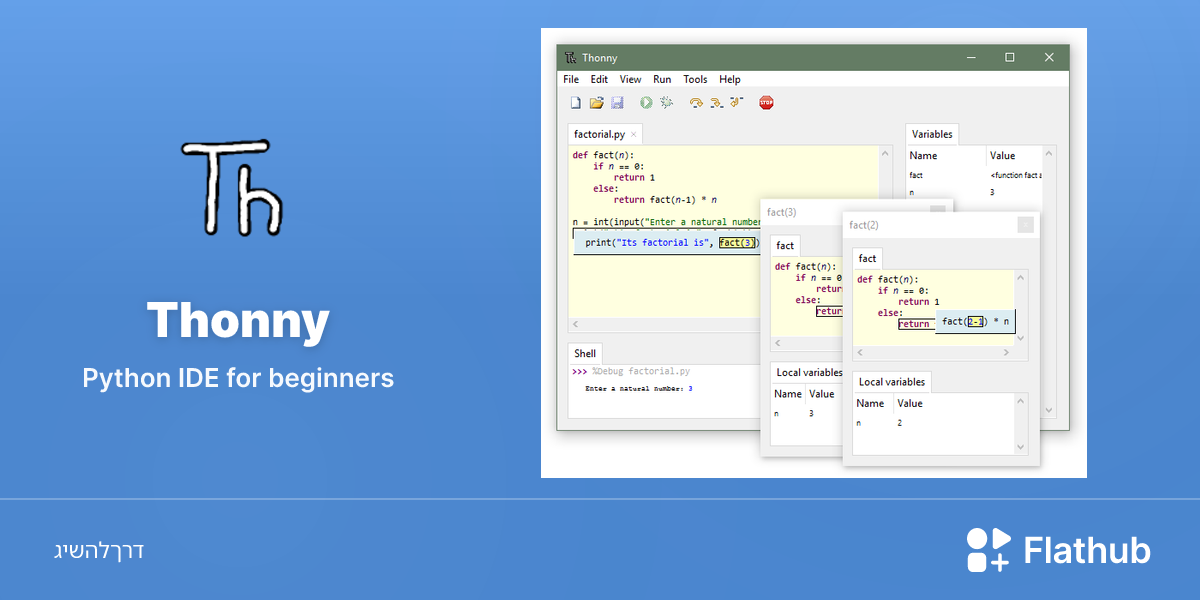Viewport: 1200px width, 600px height.
Task: Click the '<function fact' value in Variables panel
Action: 1015,175
